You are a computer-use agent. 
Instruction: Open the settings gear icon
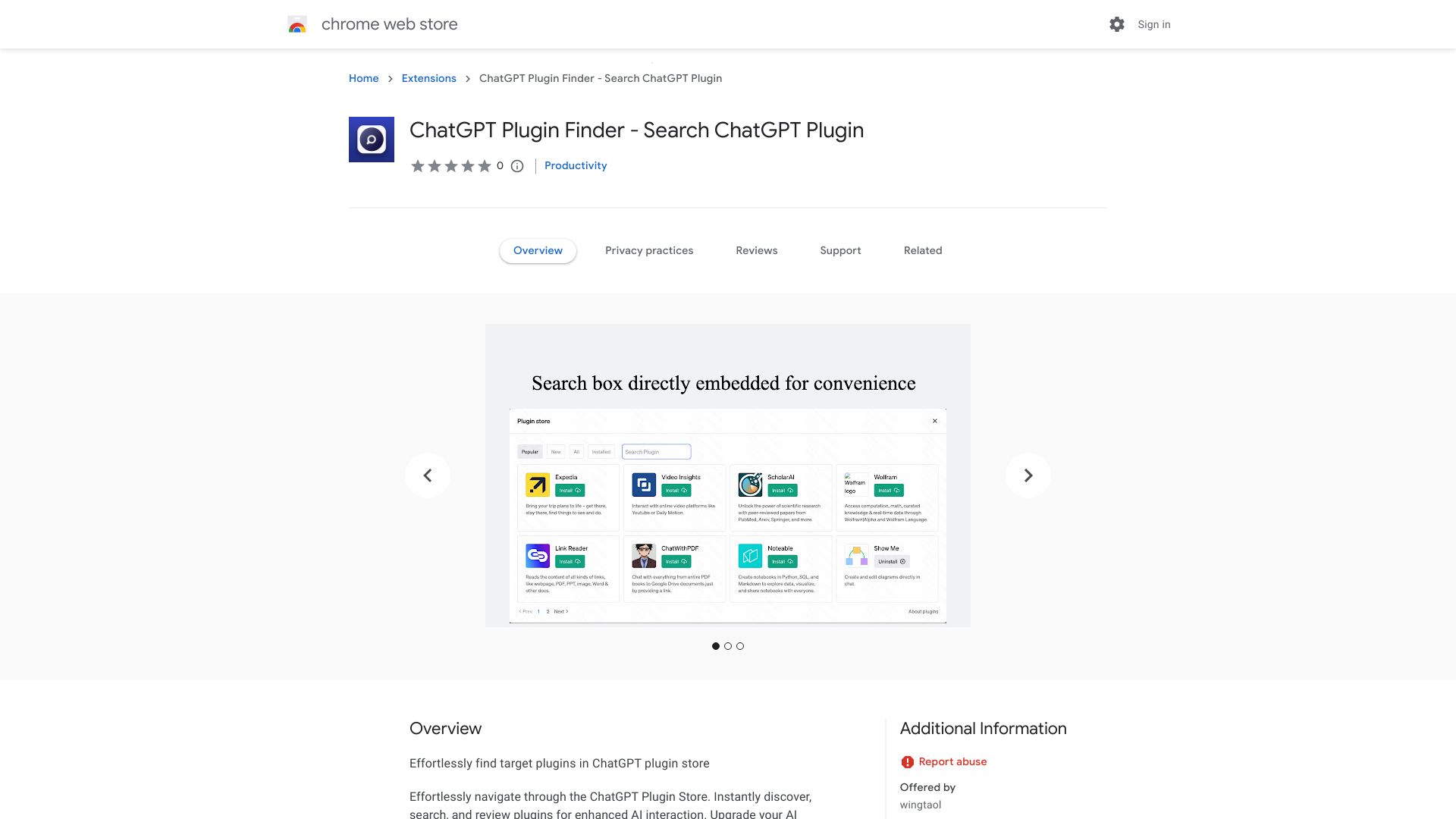click(x=1116, y=24)
